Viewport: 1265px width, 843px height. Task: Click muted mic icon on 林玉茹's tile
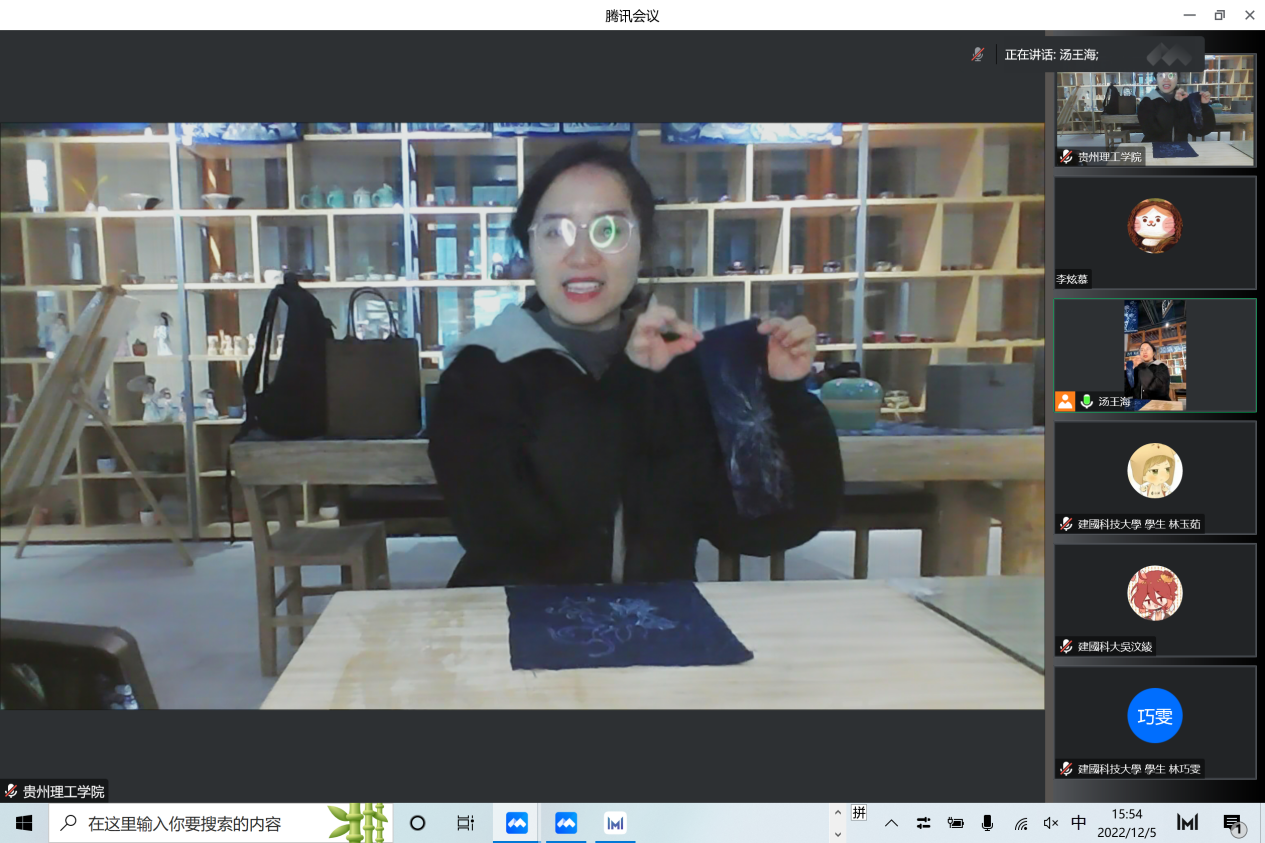click(1067, 524)
